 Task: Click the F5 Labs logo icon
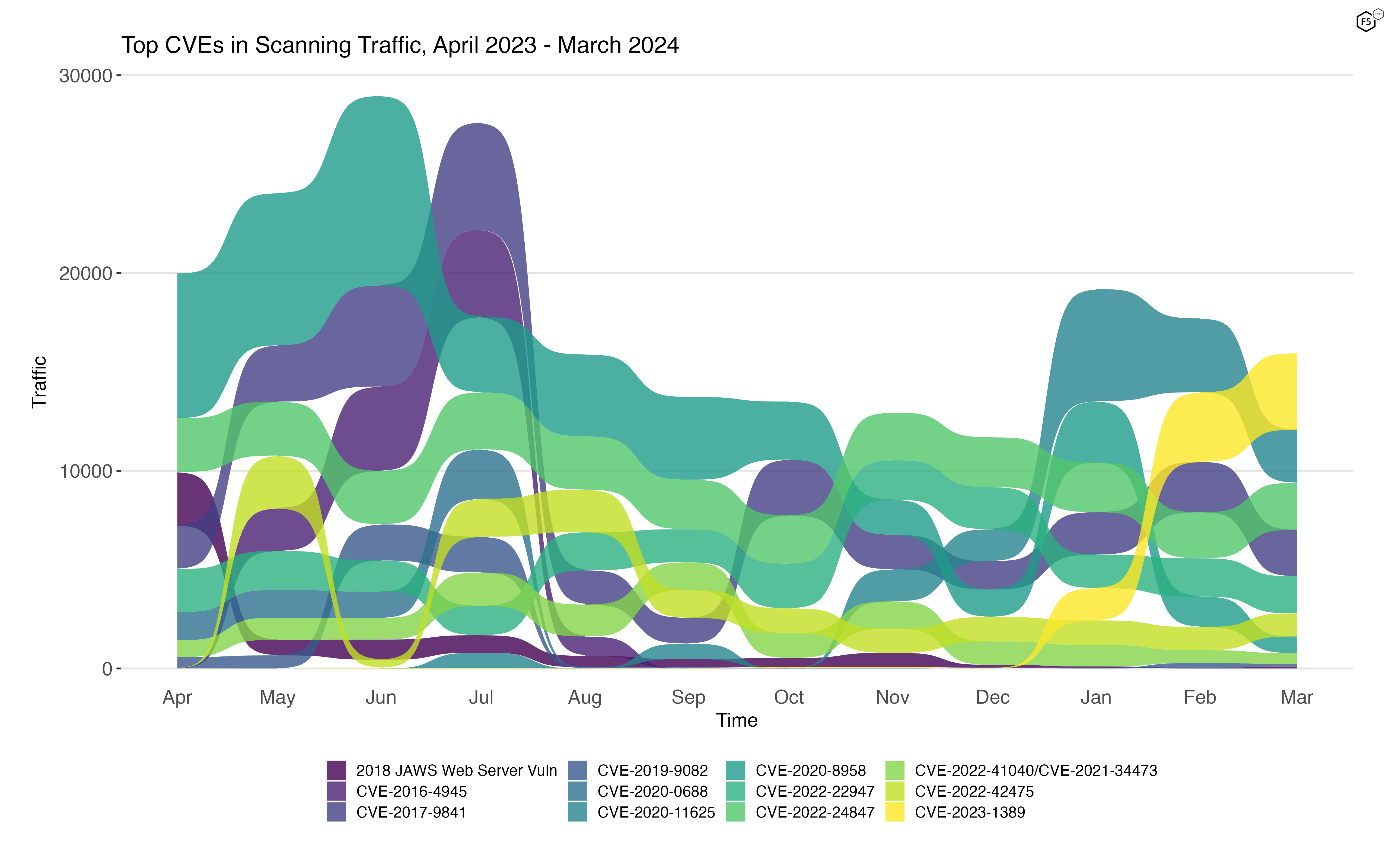tap(1369, 21)
